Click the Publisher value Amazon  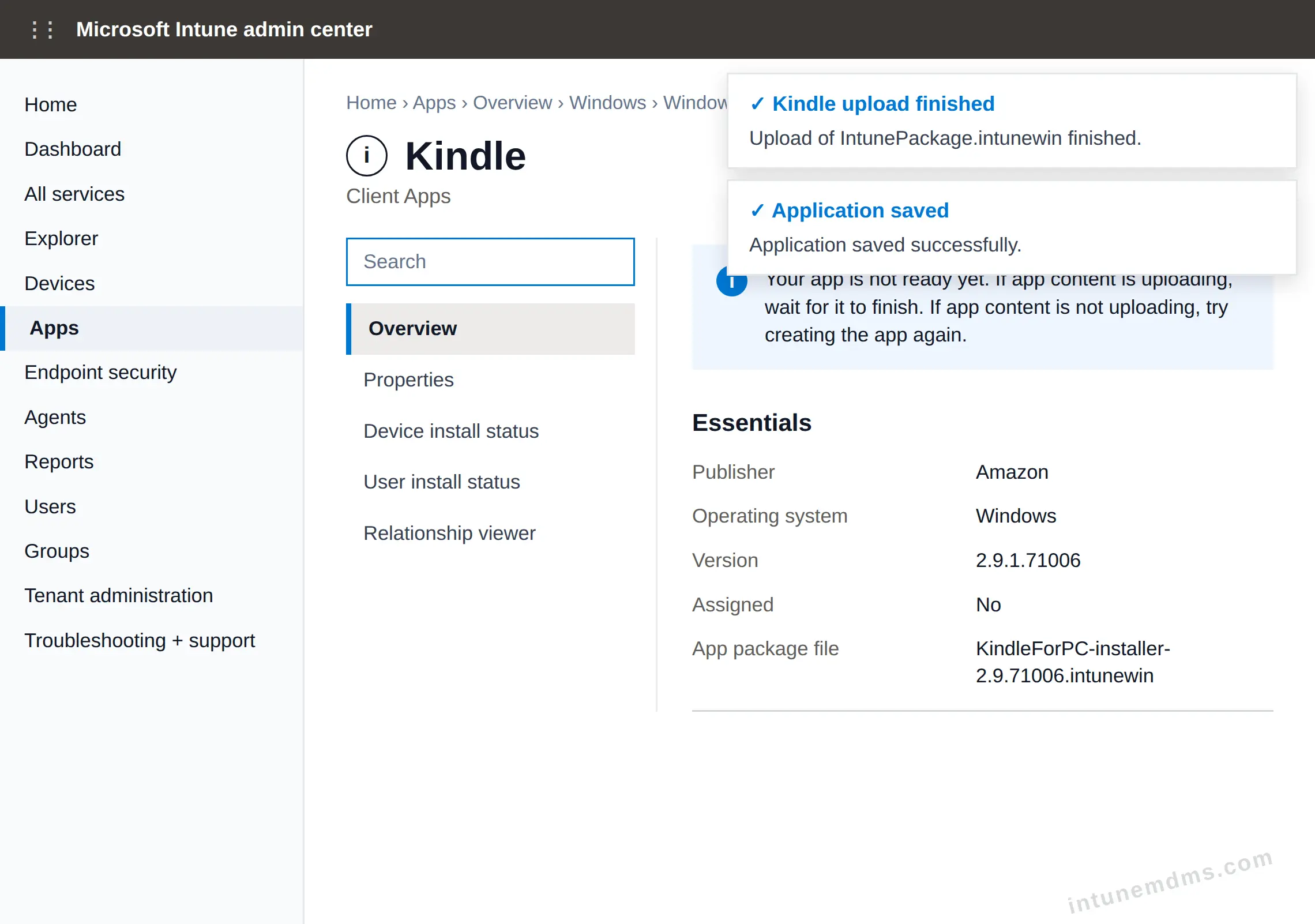pos(1012,472)
